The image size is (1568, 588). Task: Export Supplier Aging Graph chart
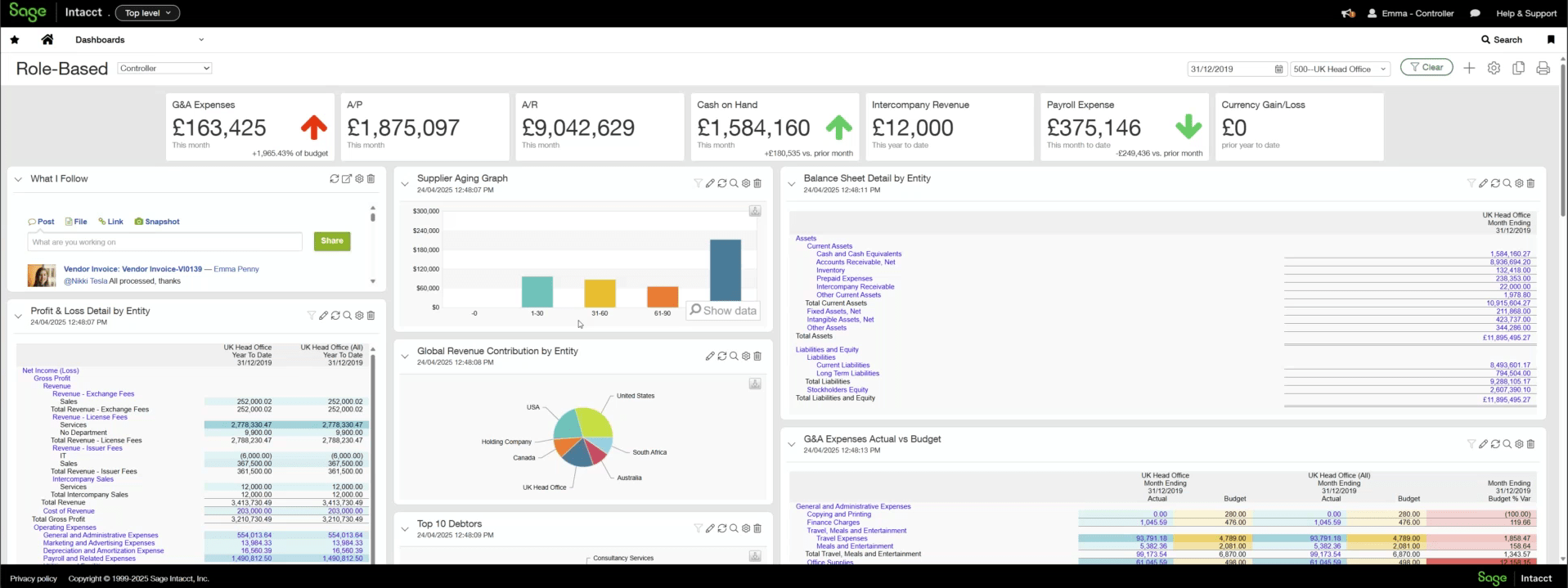tap(755, 211)
